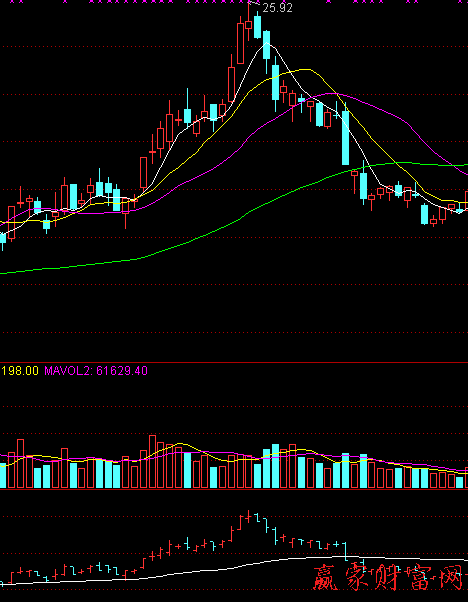Screen dimensions: 468x602
Task: Click the yellow 198.00 volume value
Action: [20, 371]
